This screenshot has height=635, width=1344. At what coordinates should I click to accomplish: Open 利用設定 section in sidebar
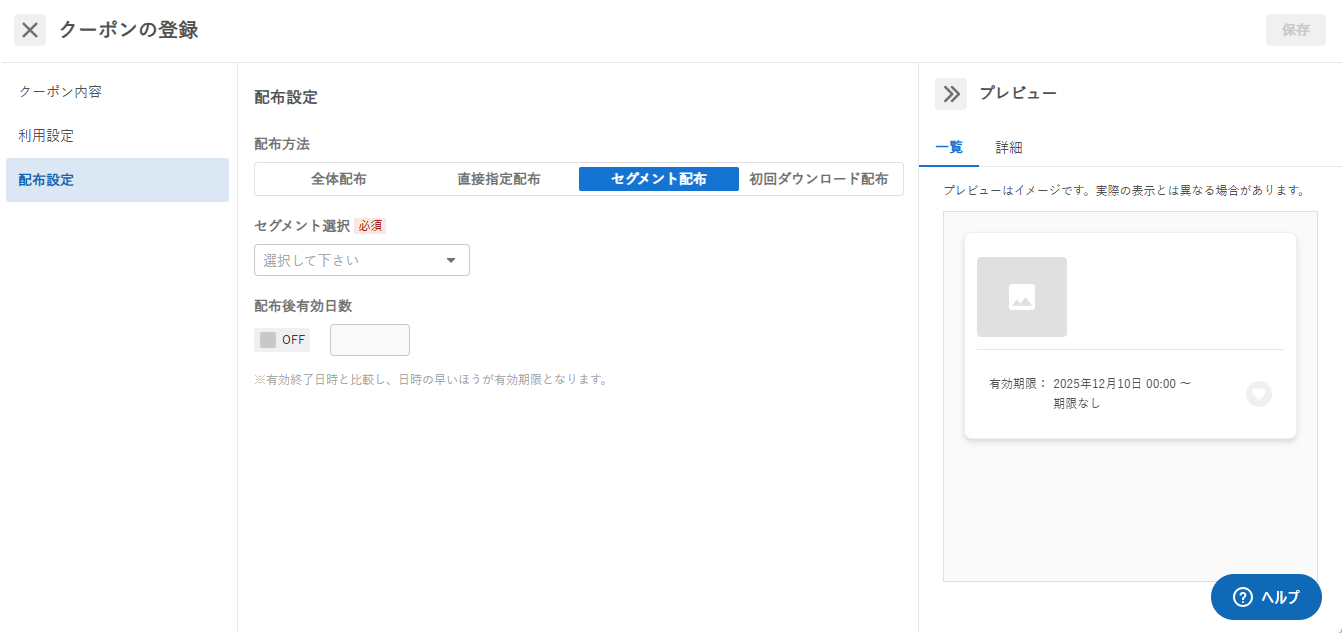click(x=117, y=136)
